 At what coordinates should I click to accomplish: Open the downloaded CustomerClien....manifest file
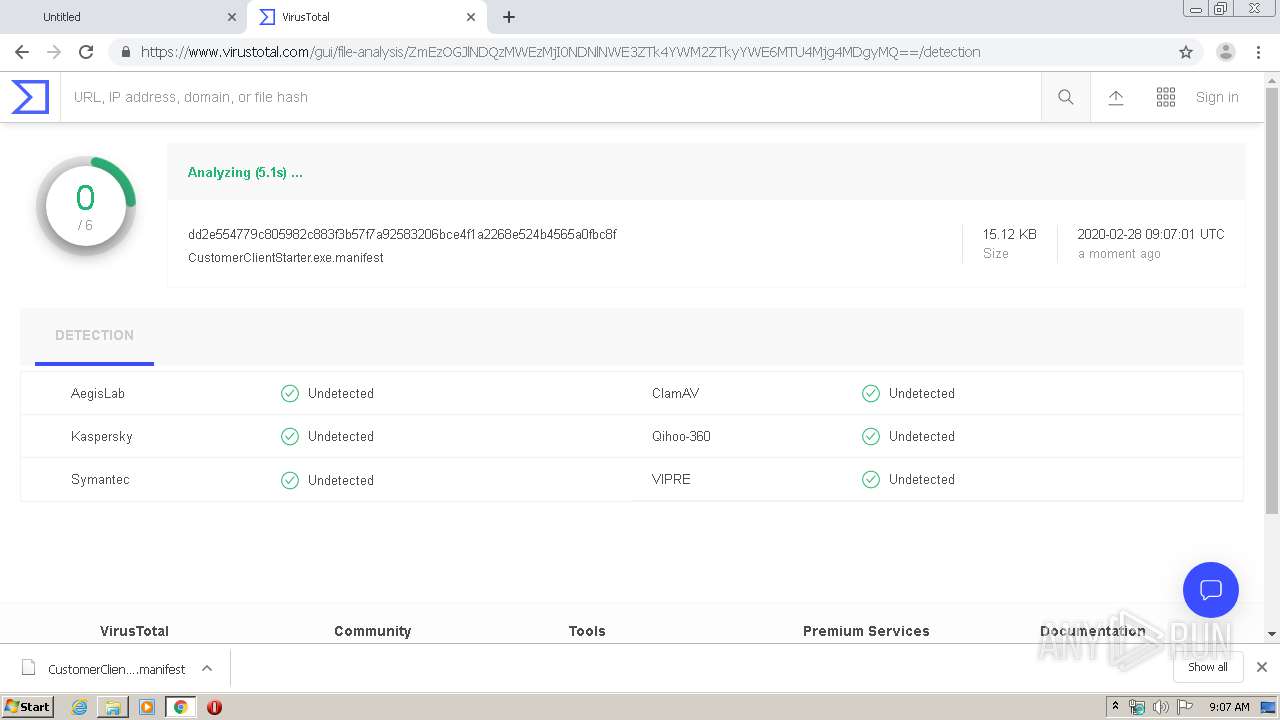104,669
